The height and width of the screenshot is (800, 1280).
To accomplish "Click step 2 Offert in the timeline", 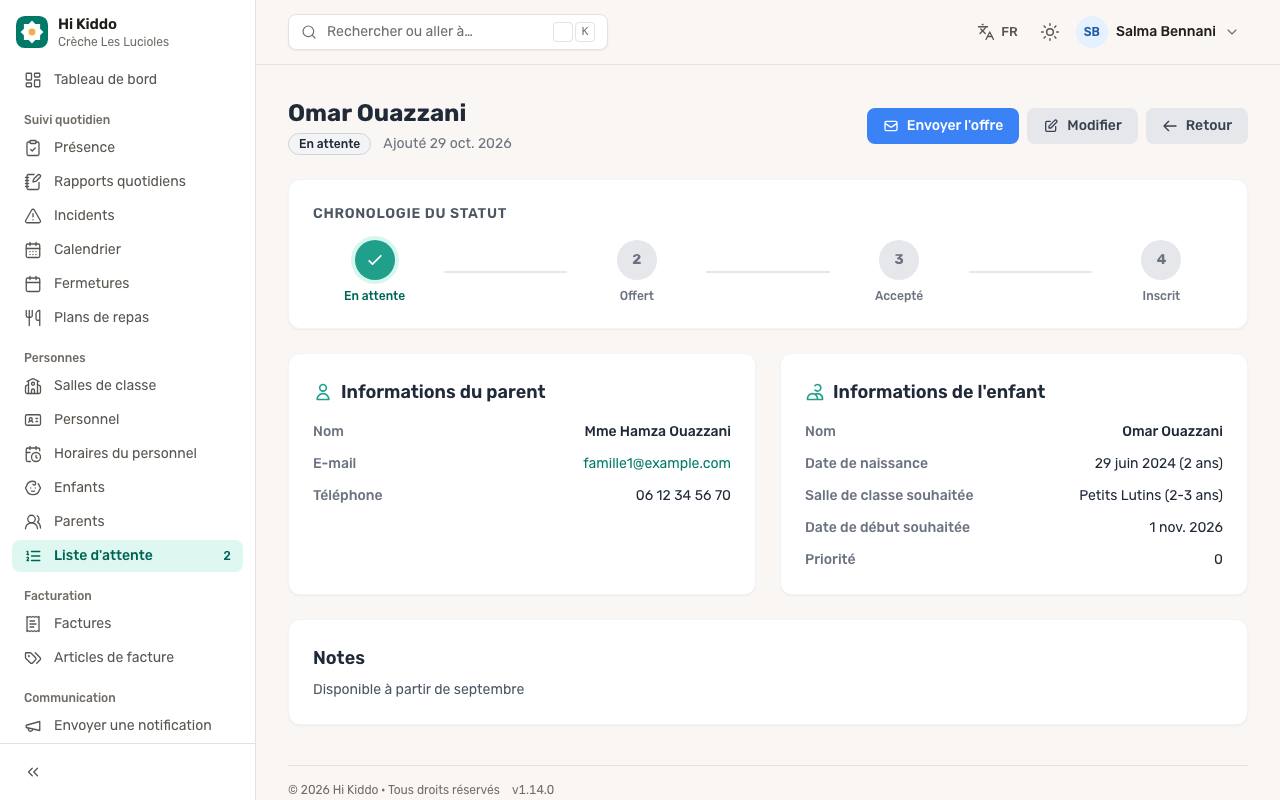I will [x=637, y=260].
